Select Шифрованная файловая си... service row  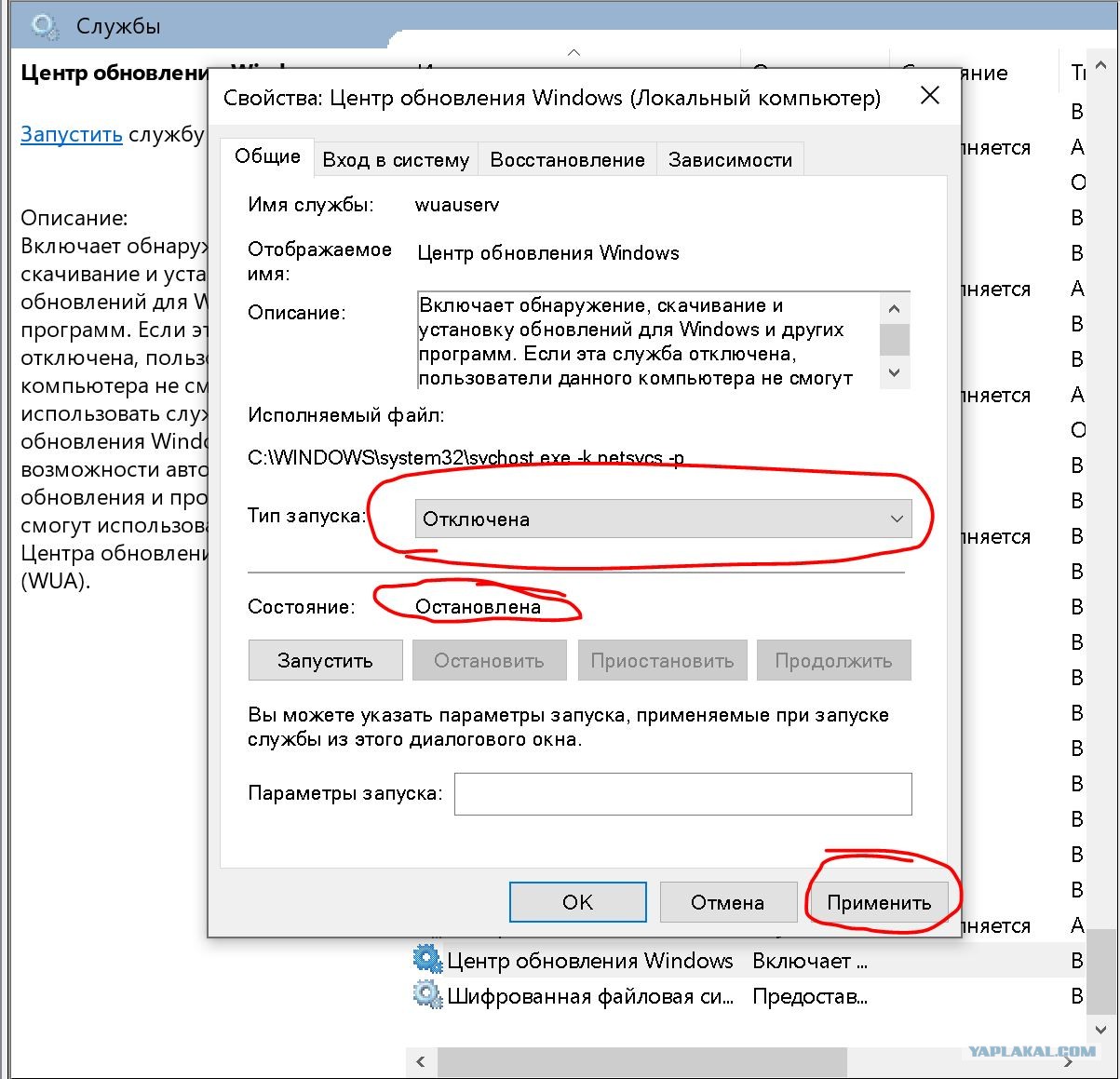589,995
